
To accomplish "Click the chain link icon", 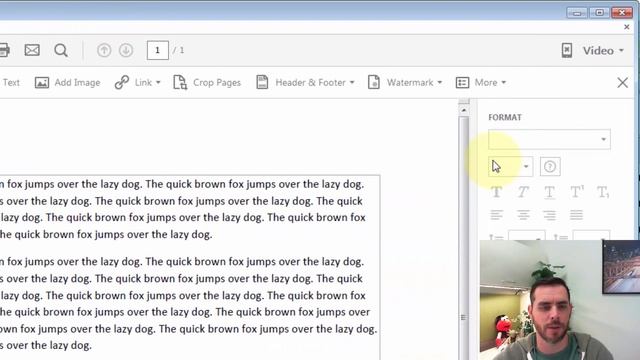I will click(122, 82).
